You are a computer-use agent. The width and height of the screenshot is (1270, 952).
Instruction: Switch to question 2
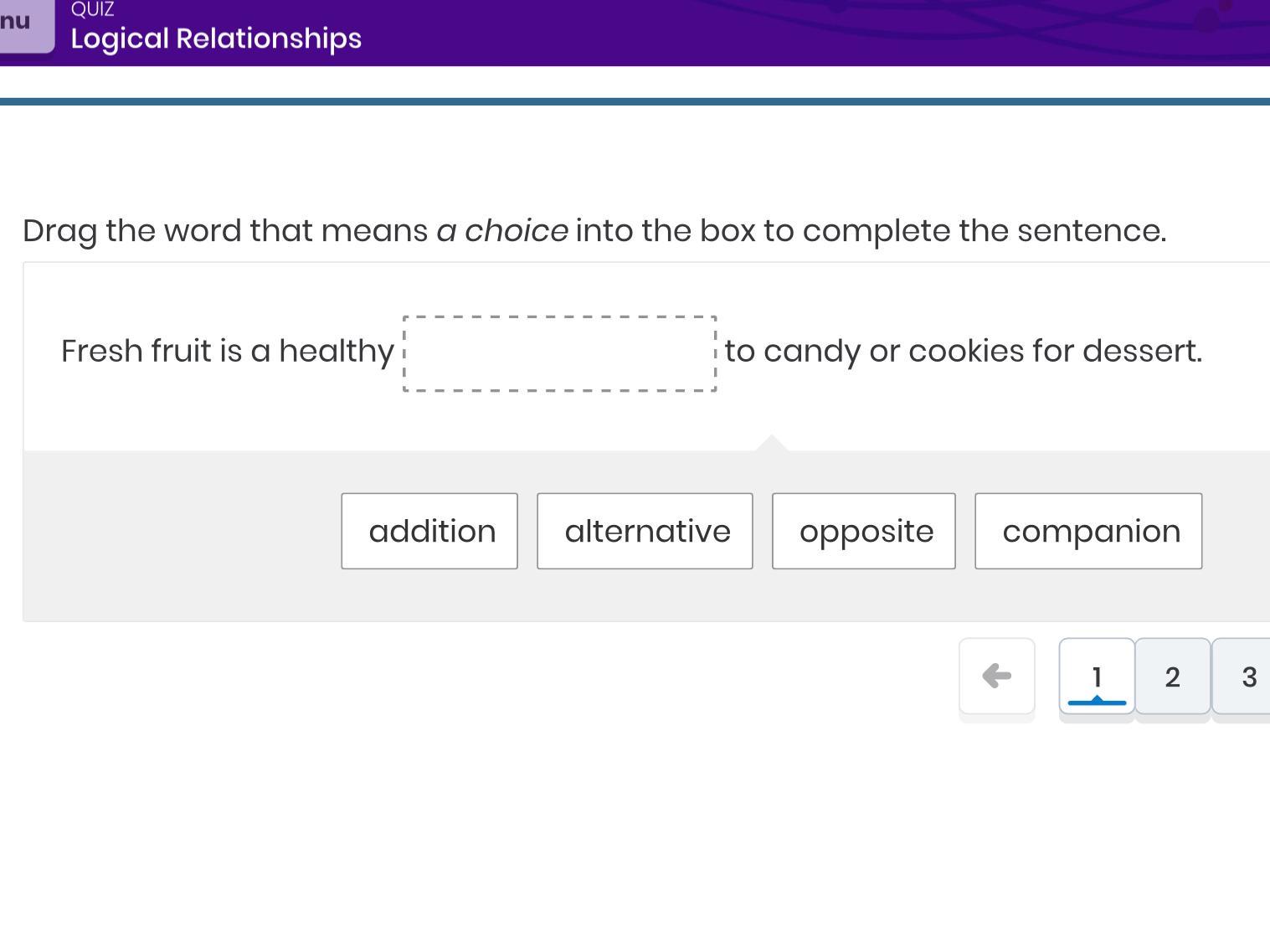tap(1172, 677)
